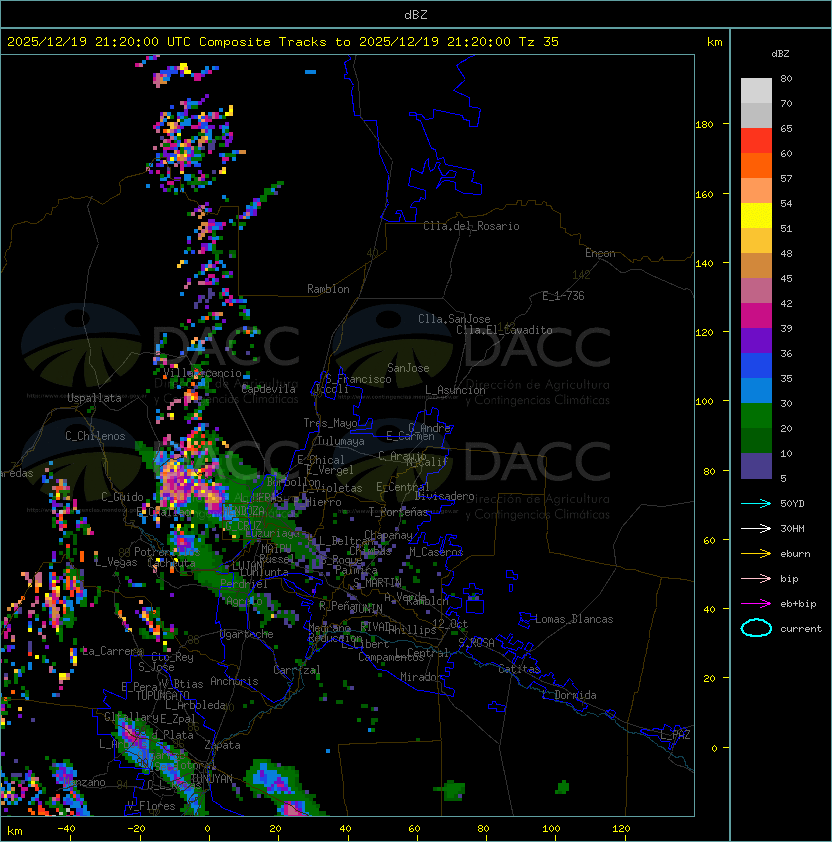The width and height of the screenshot is (832, 842).
Task: Click the 'Lomas_Blancas' map label
Action: tap(574, 619)
